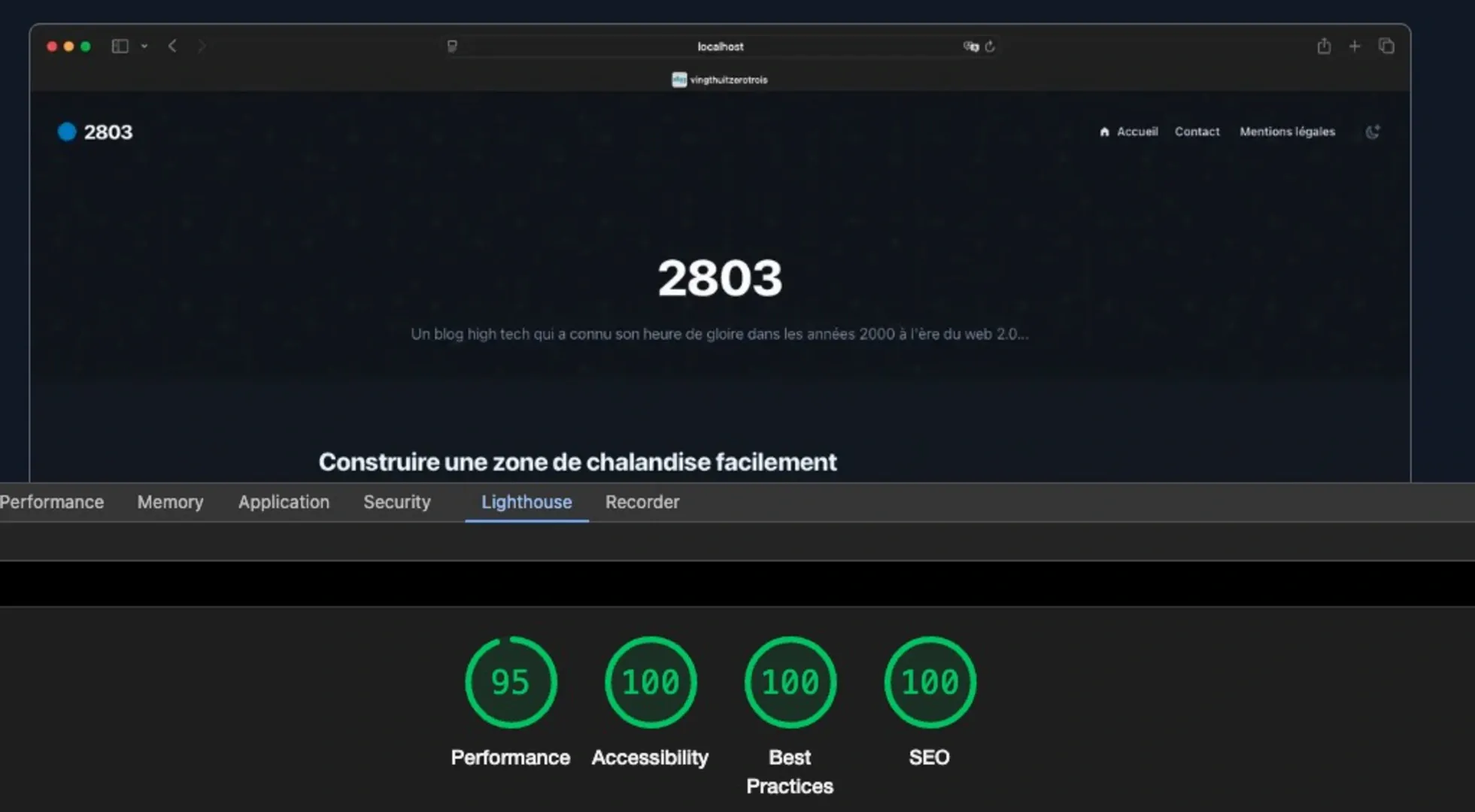The width and height of the screenshot is (1475, 812).
Task: Click the forward navigation arrow
Action: click(x=201, y=46)
